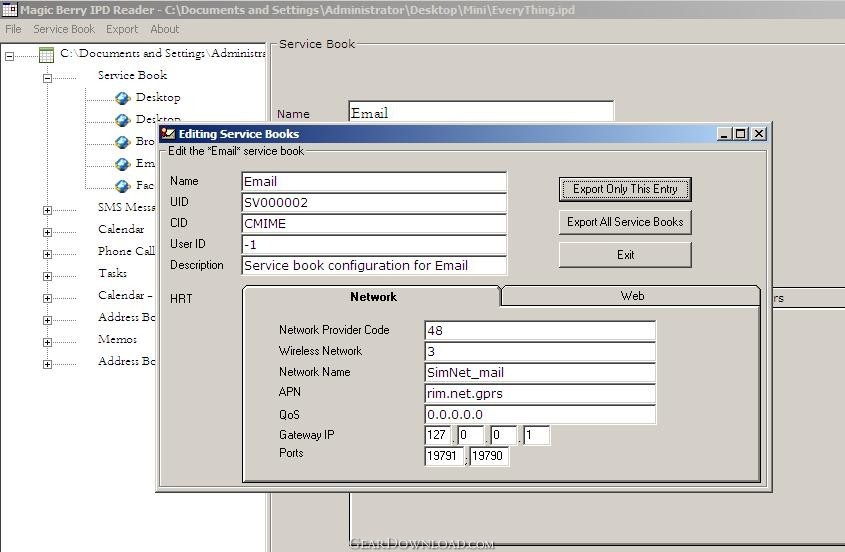
Task: Click the QoS field 0.0.0.0.0
Action: pyautogui.click(x=540, y=415)
